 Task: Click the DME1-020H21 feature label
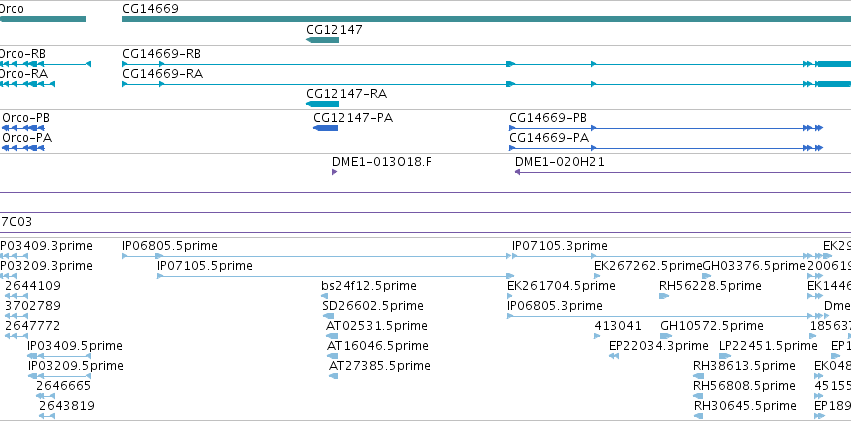tap(560, 162)
